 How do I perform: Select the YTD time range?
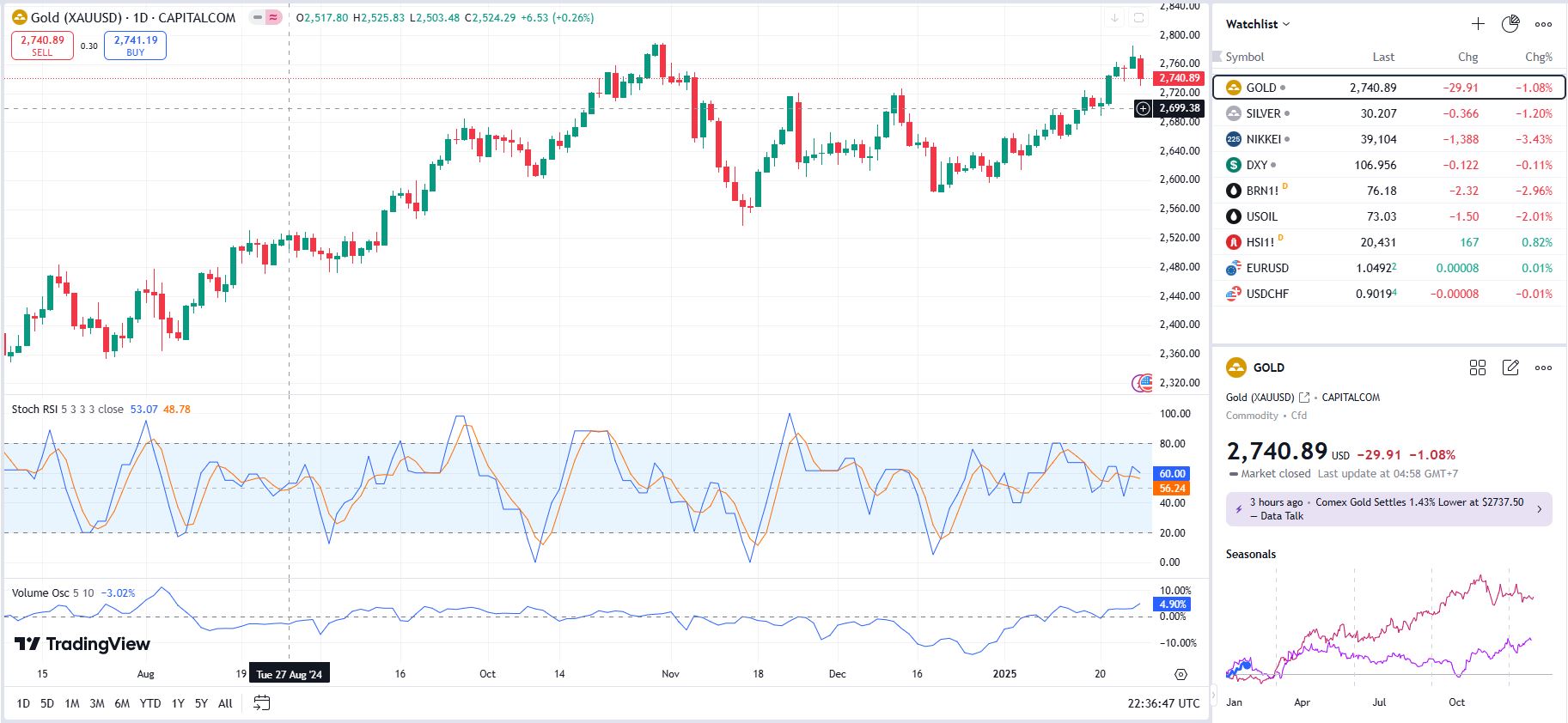click(x=150, y=703)
